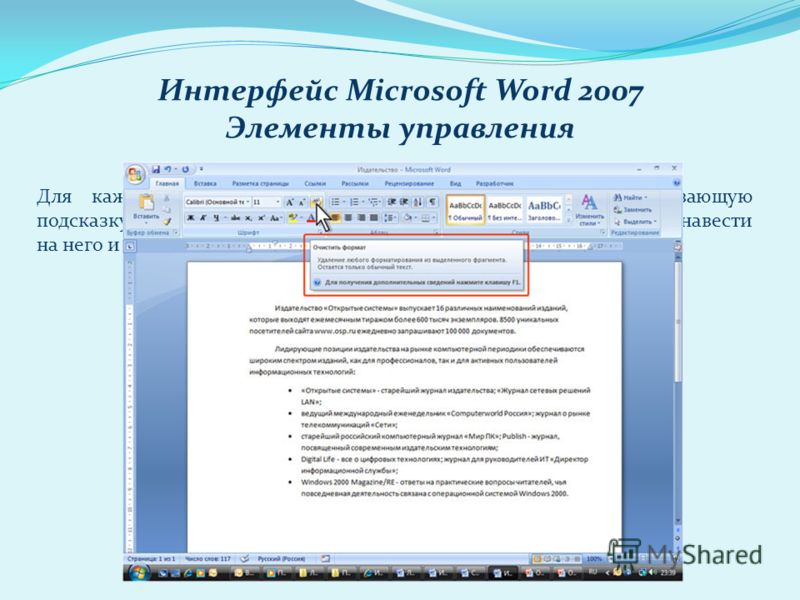Image resolution: width=800 pixels, height=600 pixels.
Task: Click the 100% zoom level button
Action: click(x=594, y=559)
